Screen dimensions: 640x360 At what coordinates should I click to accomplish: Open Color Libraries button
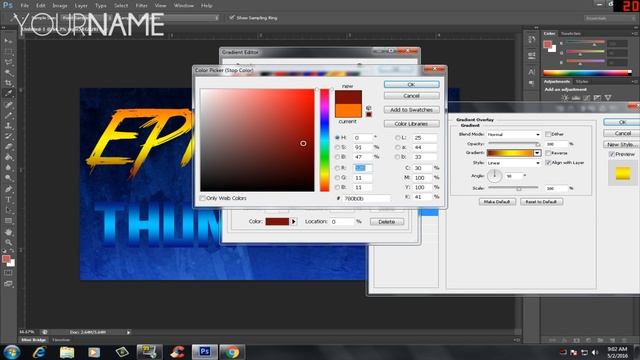[411, 124]
